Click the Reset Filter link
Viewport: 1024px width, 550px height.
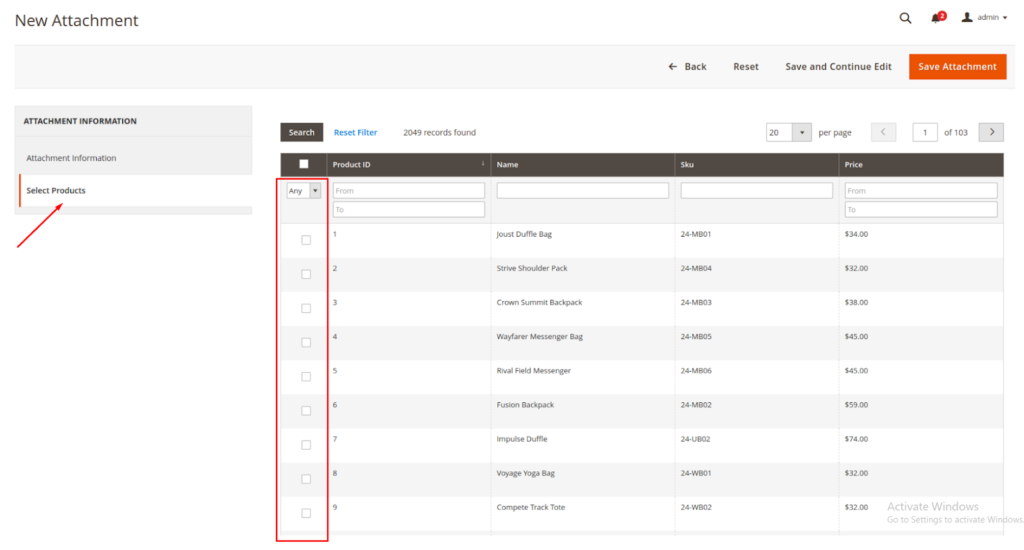click(355, 132)
